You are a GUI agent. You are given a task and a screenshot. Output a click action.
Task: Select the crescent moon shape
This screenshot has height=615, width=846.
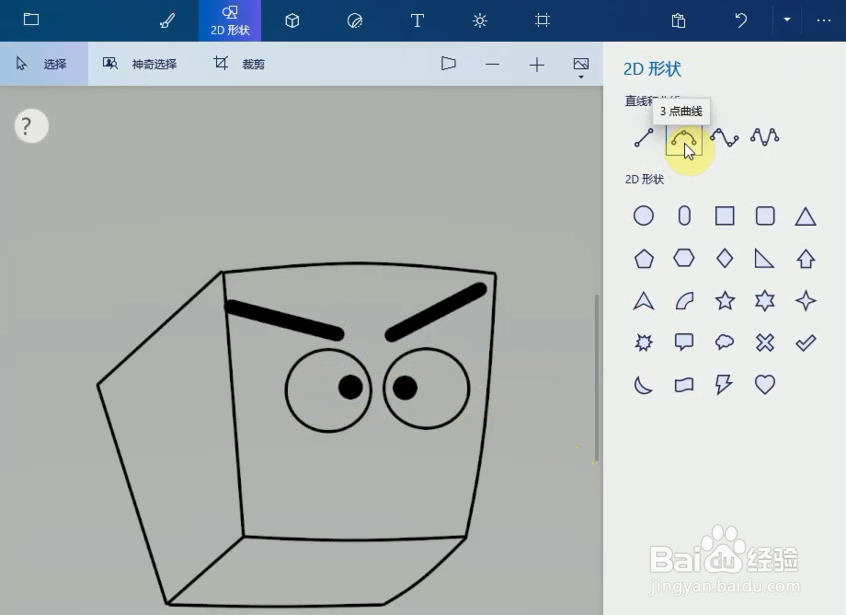[x=643, y=384]
